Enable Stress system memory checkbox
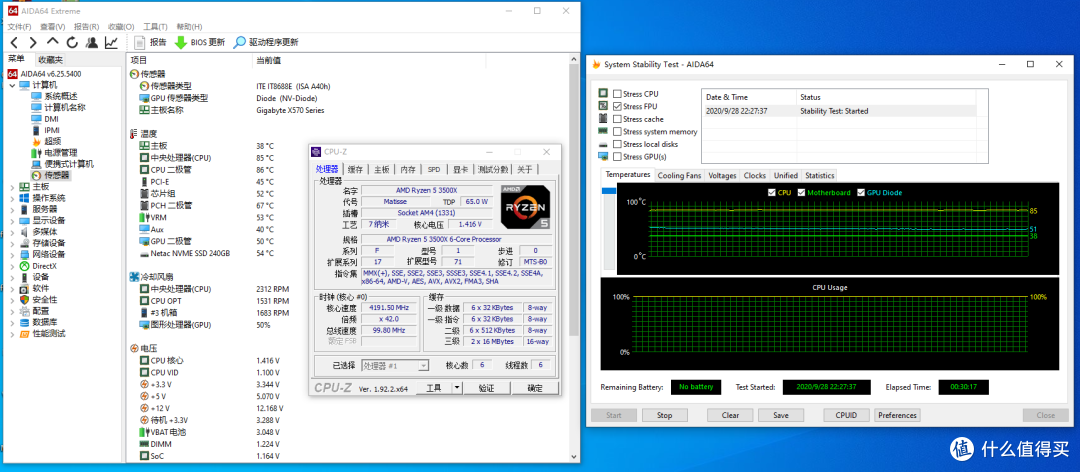This screenshot has height=472, width=1080. (617, 132)
